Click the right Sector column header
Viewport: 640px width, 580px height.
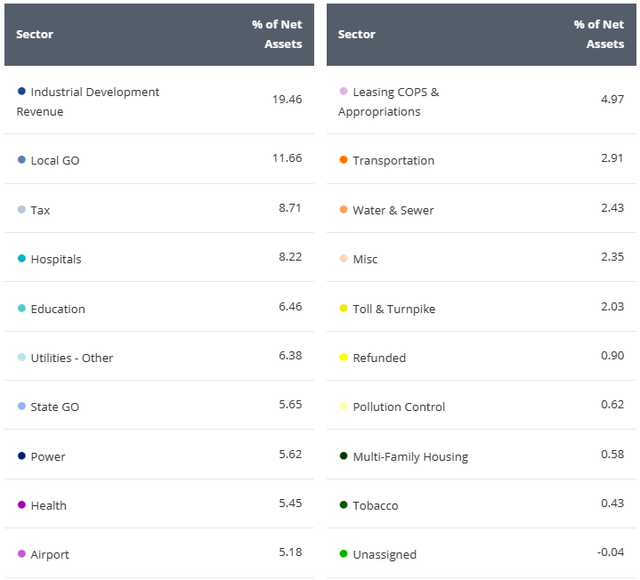[x=357, y=34]
